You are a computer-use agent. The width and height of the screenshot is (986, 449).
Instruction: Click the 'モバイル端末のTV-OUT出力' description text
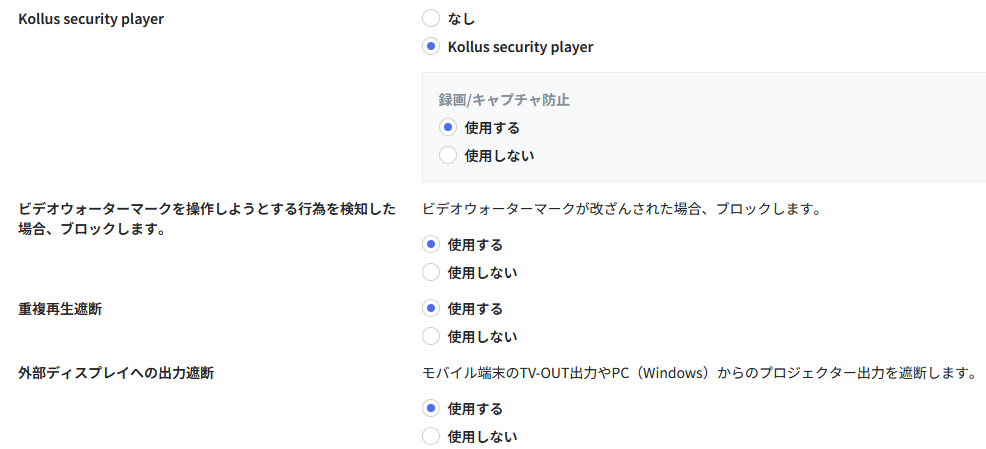tap(699, 373)
